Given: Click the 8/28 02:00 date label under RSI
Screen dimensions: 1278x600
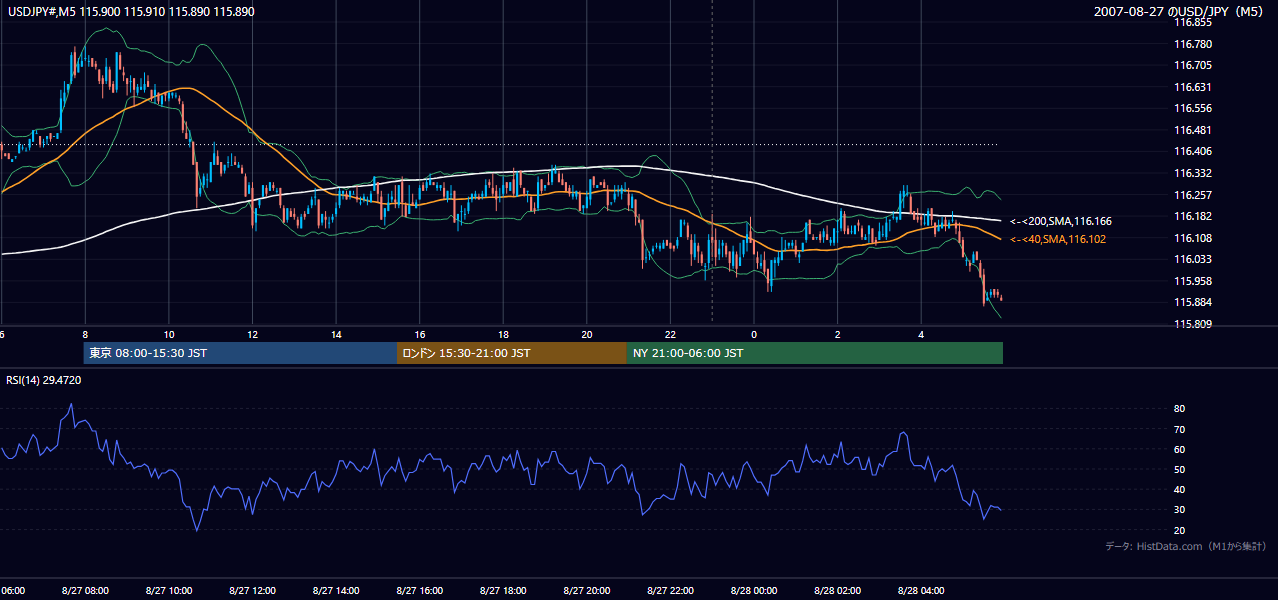Looking at the screenshot, I should 838,591.
